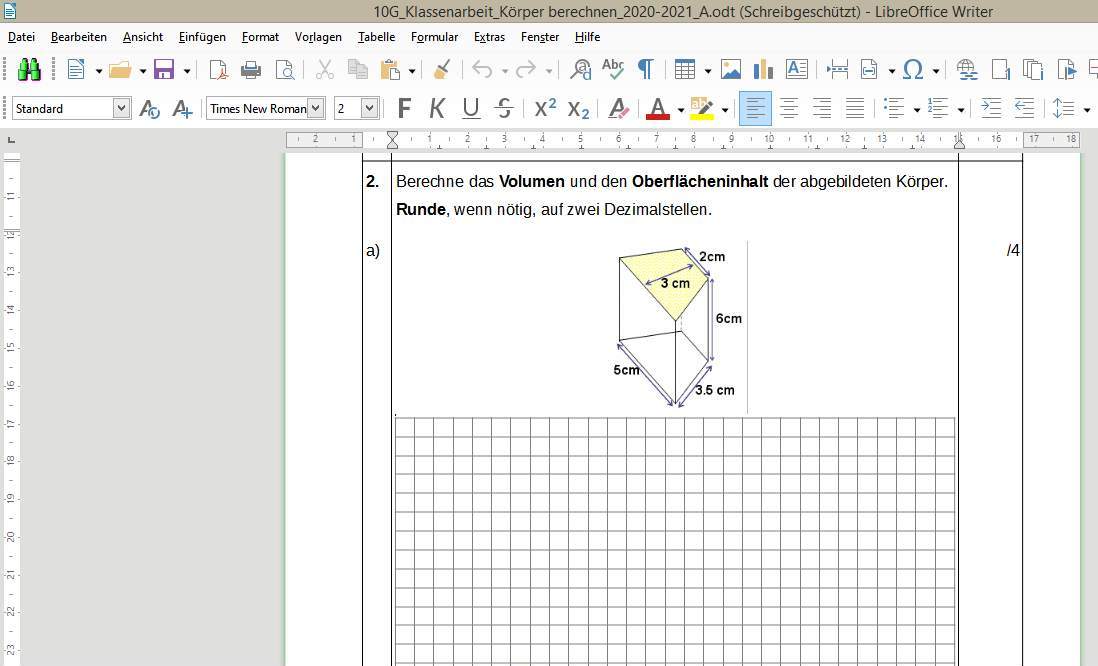Insert a hyperlink
Viewport: 1098px width, 666px height.
[967, 69]
